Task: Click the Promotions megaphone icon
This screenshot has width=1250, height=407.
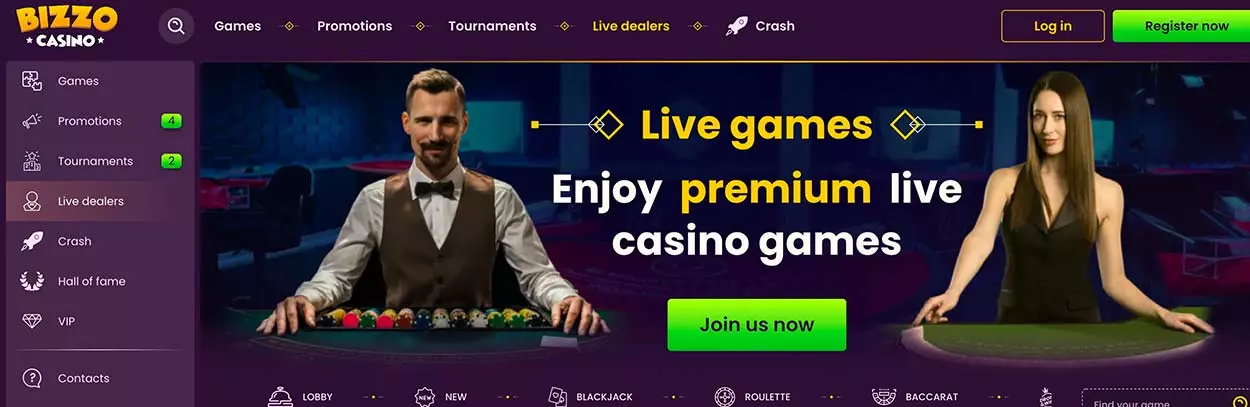Action: point(32,121)
